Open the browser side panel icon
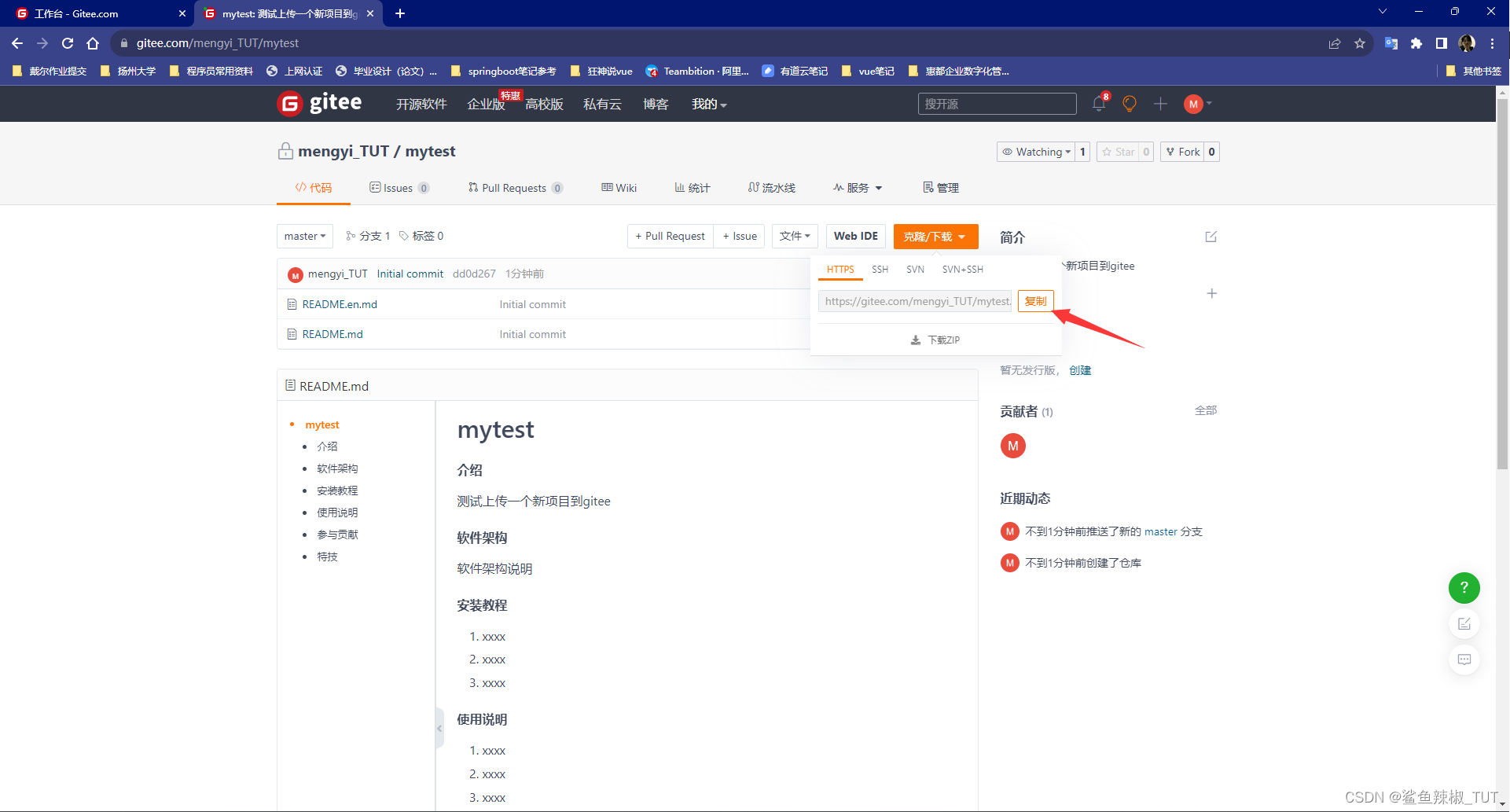The image size is (1510, 812). tap(1441, 43)
